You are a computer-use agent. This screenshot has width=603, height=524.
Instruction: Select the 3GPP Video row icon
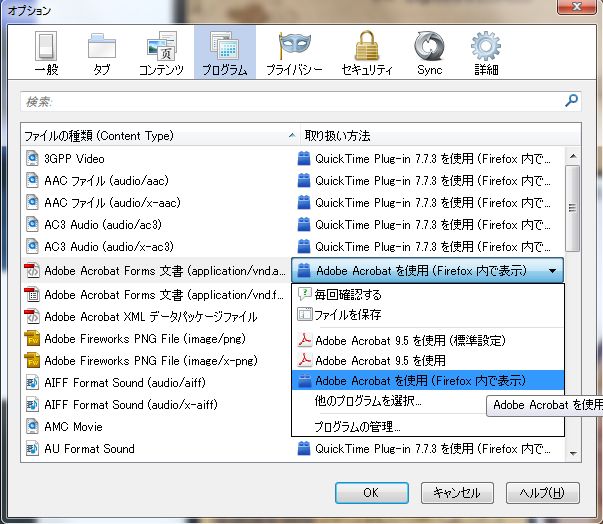32,158
